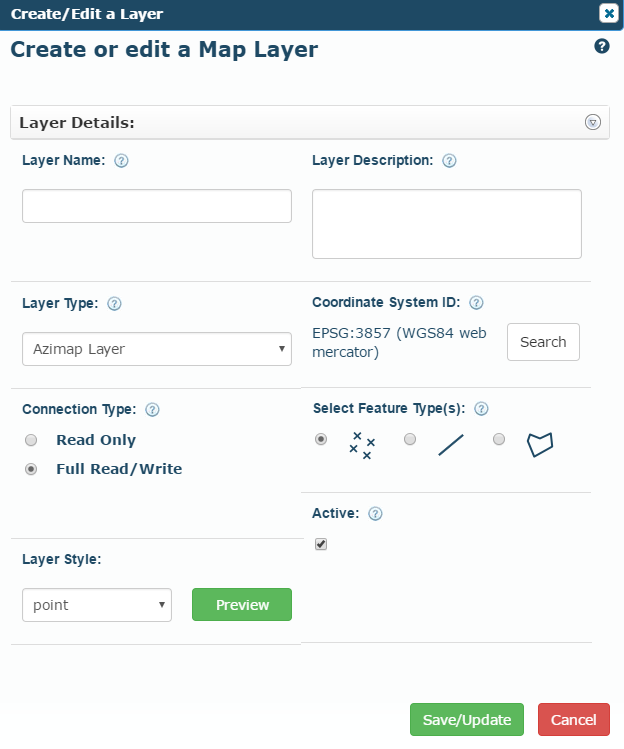Collapse the Layer Details section

pyautogui.click(x=593, y=122)
